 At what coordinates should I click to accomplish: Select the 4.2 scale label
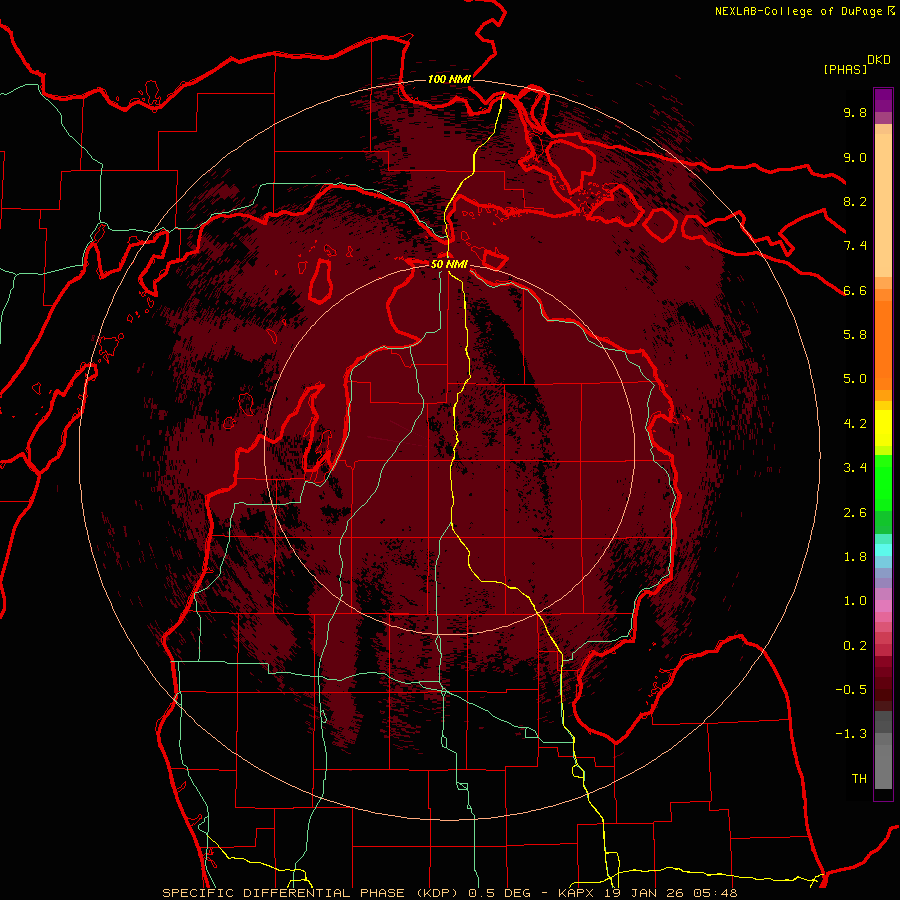855,424
